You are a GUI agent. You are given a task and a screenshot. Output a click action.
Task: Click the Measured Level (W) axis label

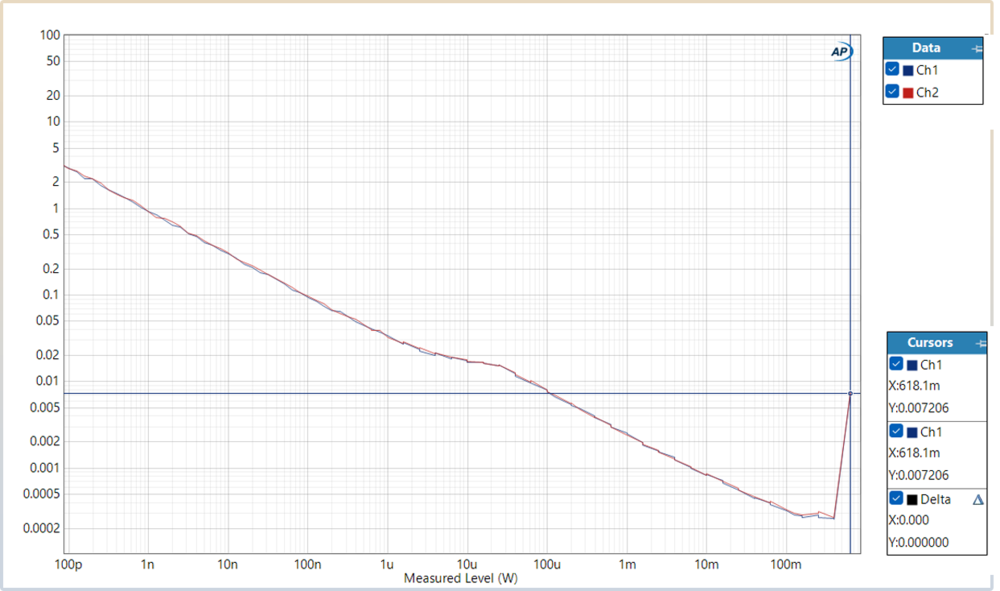pos(460,578)
